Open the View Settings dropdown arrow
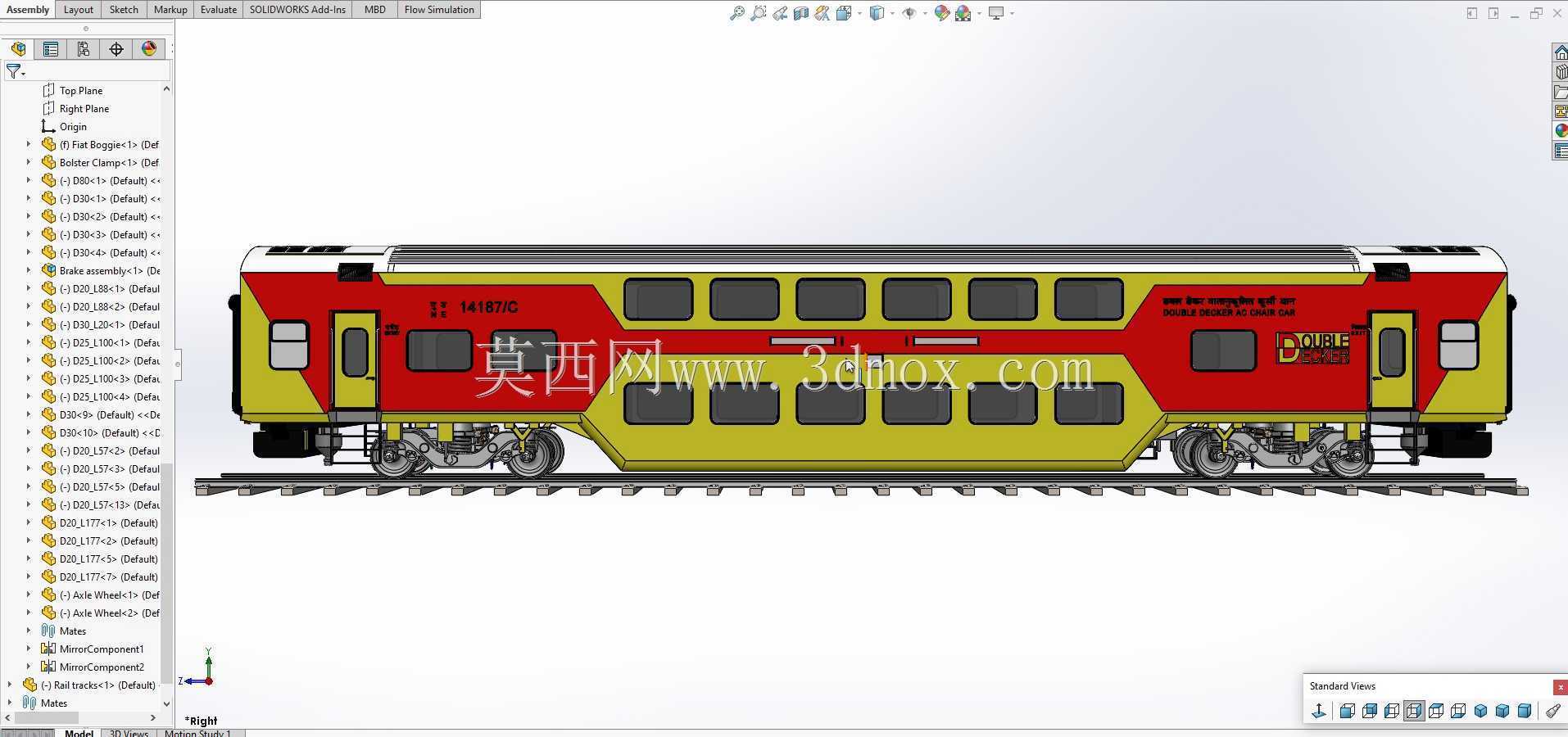The width and height of the screenshot is (1568, 737). 1012,13
